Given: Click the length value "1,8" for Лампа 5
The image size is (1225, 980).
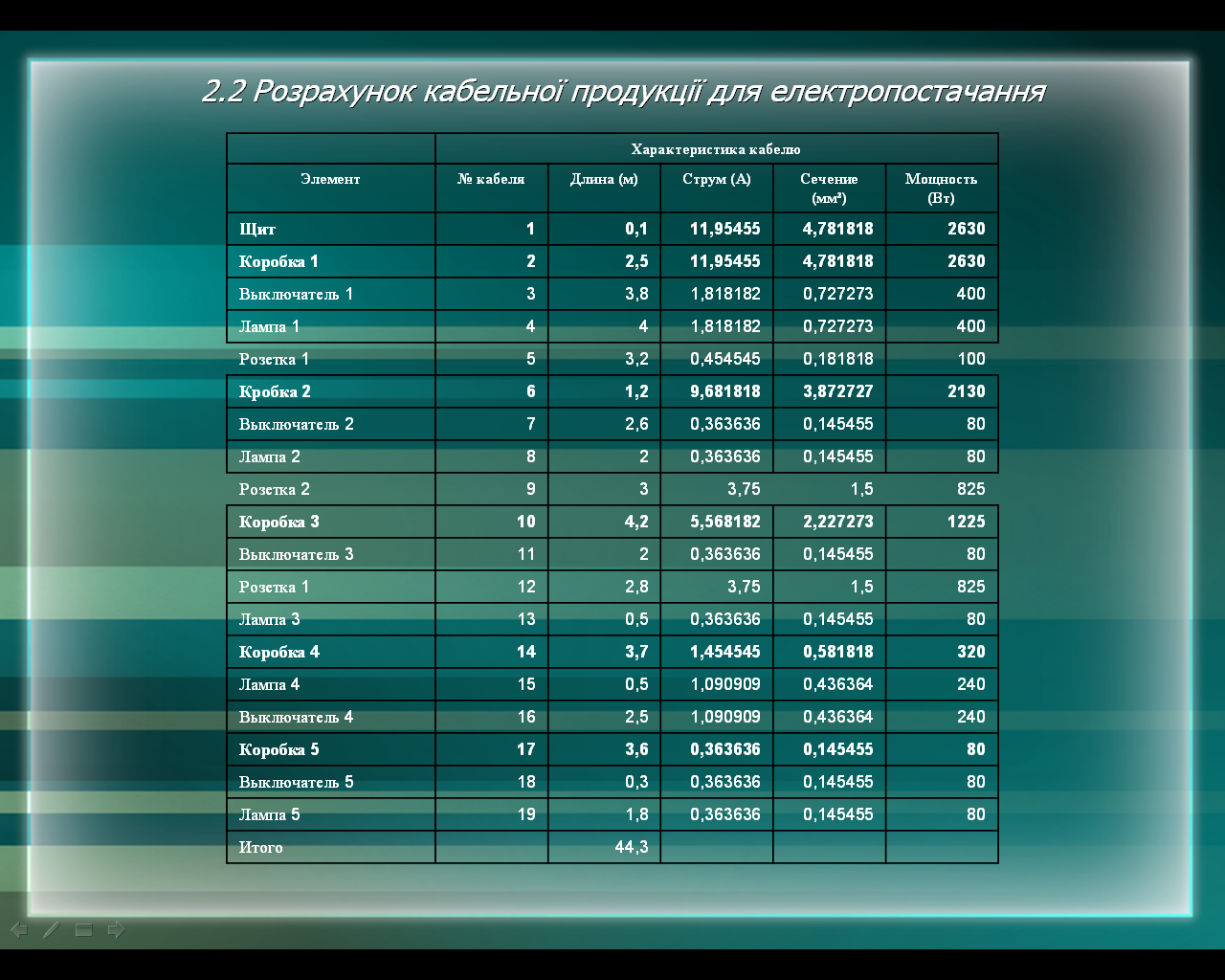Looking at the screenshot, I should click(636, 815).
